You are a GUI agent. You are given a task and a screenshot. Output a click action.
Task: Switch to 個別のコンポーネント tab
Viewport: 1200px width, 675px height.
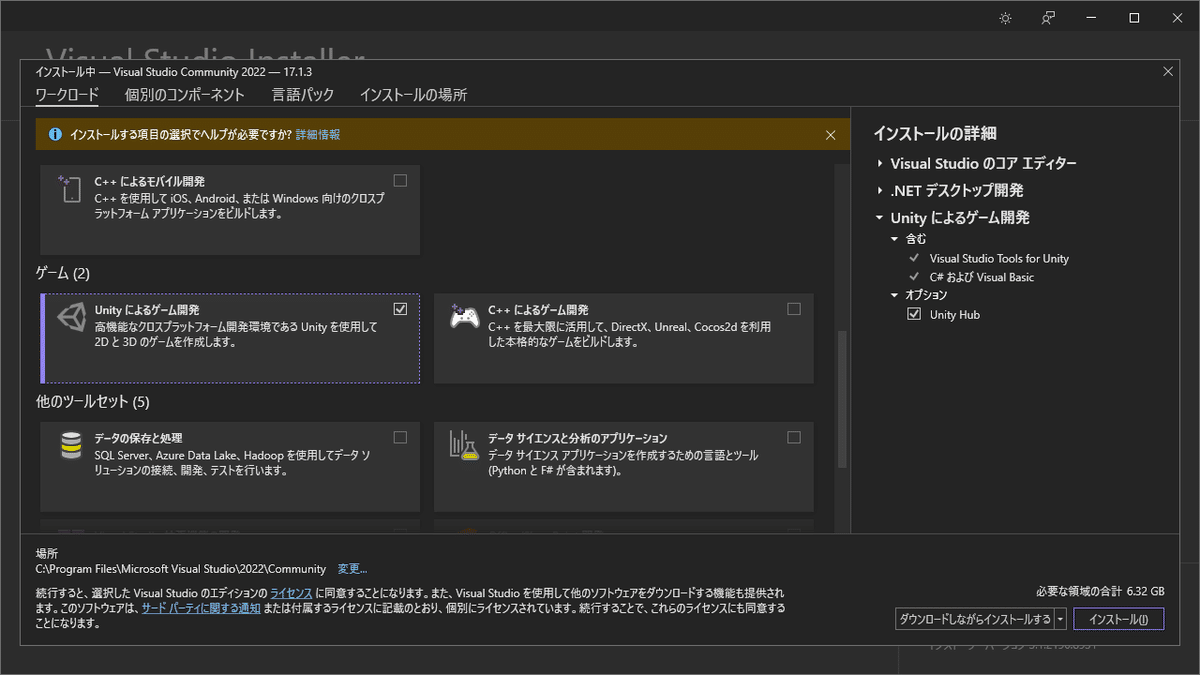[185, 95]
